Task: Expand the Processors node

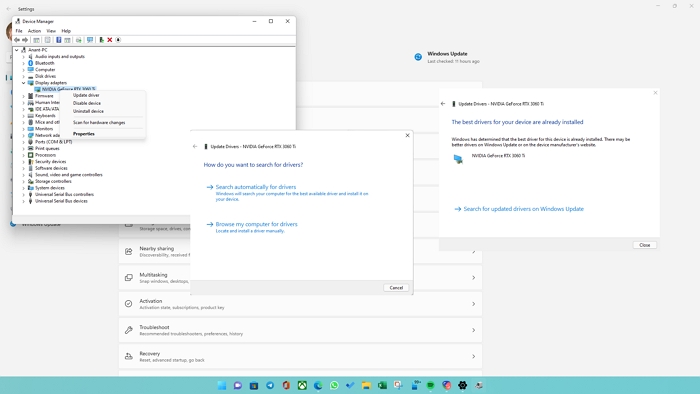Action: pos(24,155)
